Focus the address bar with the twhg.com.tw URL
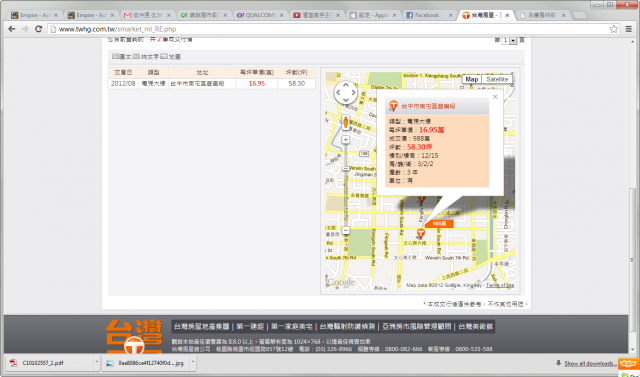Image resolution: width=640 pixels, height=377 pixels. [x=327, y=29]
